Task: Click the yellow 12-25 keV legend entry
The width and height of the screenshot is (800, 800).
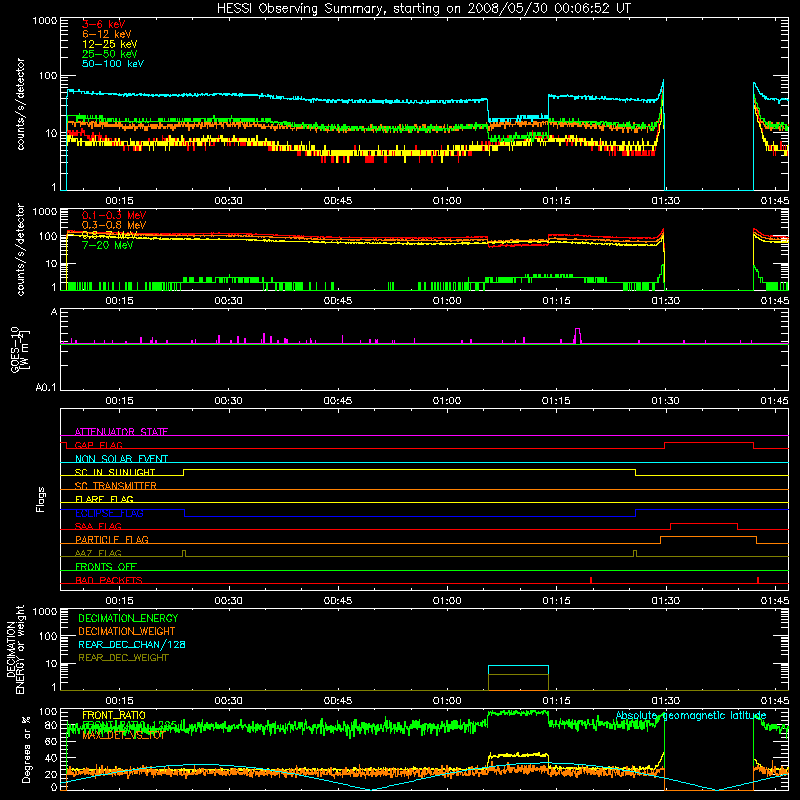Action: click(110, 44)
